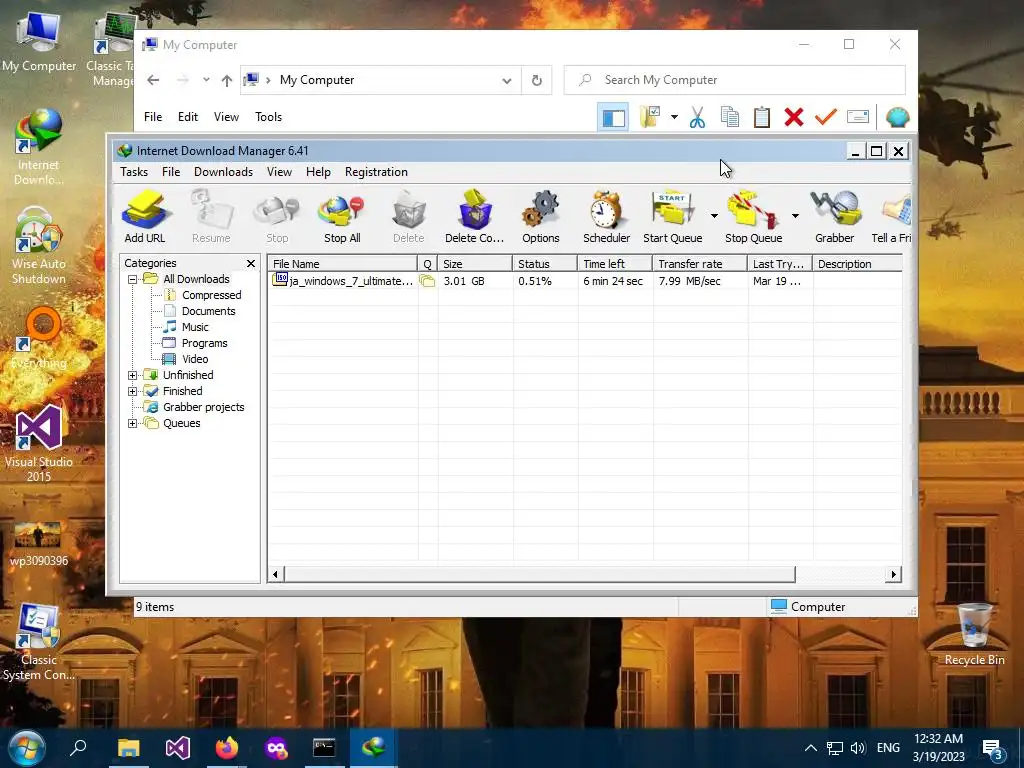Click the Start Queue icon
The width and height of the screenshot is (1024, 768).
pos(673,216)
